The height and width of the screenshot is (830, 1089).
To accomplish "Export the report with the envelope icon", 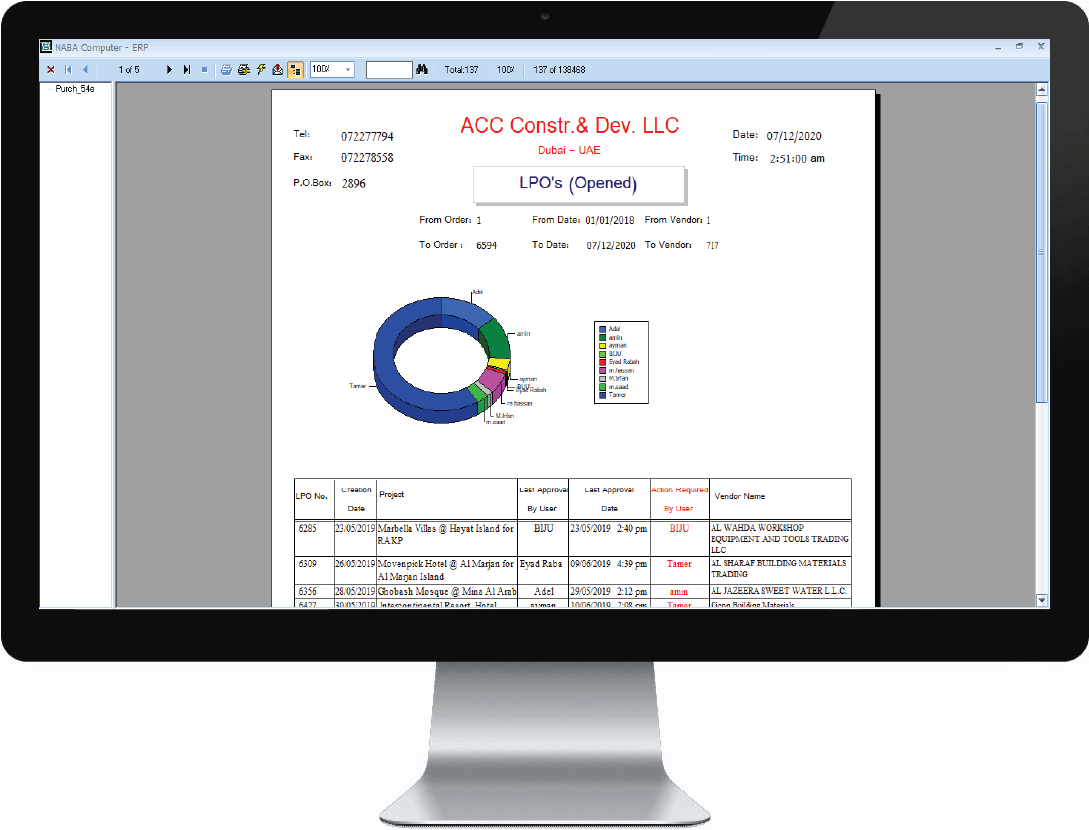I will pyautogui.click(x=278, y=69).
